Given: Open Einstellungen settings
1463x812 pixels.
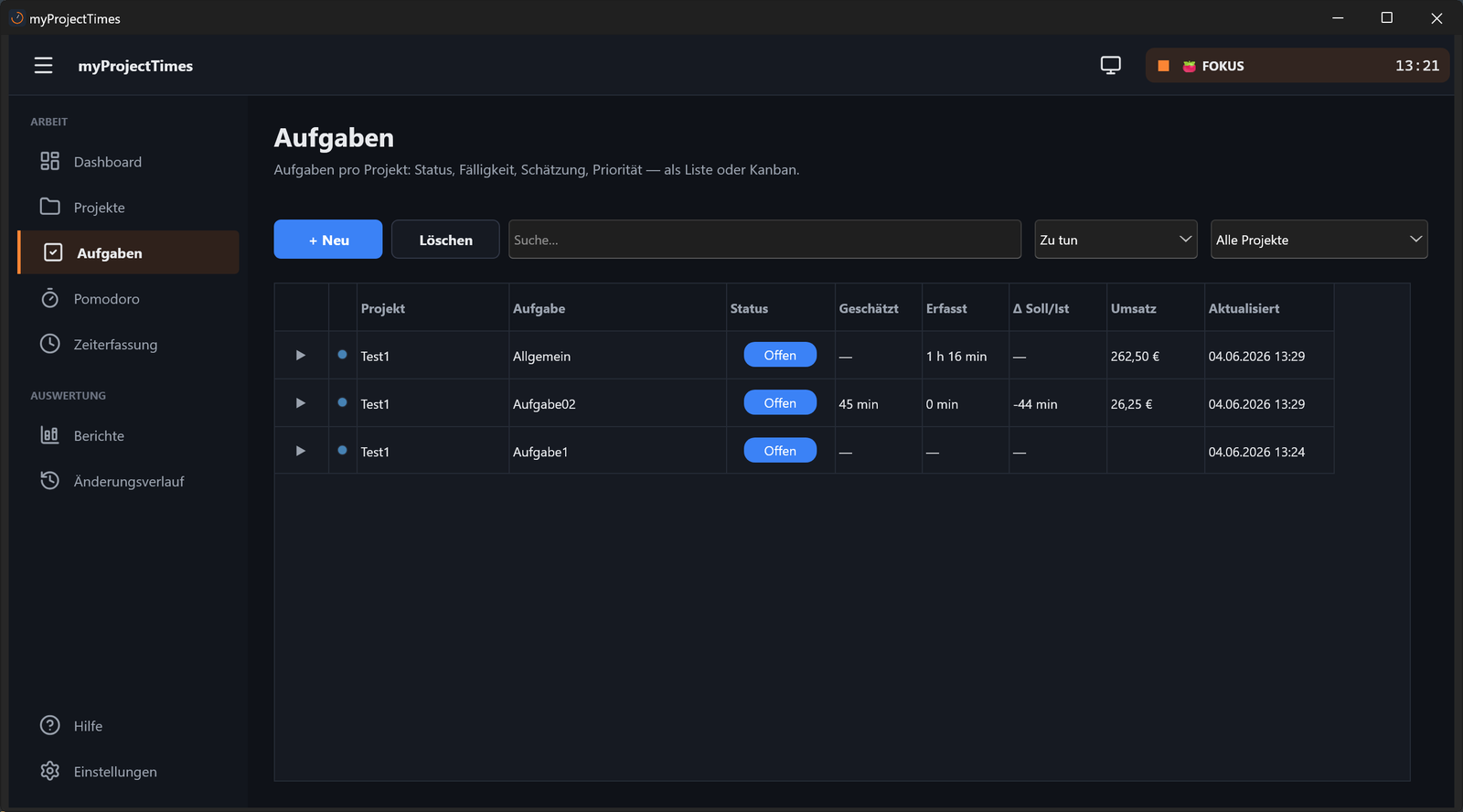Looking at the screenshot, I should pyautogui.click(x=128, y=772).
